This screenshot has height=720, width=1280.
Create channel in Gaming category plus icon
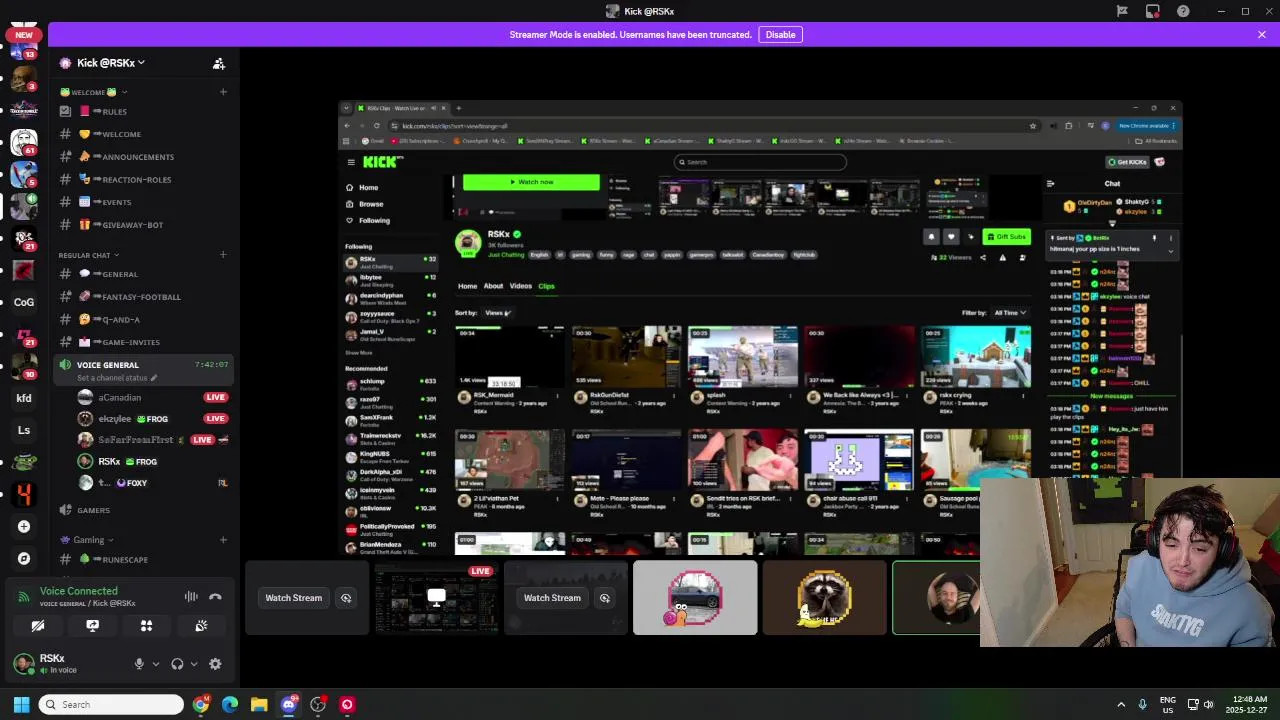tap(223, 540)
